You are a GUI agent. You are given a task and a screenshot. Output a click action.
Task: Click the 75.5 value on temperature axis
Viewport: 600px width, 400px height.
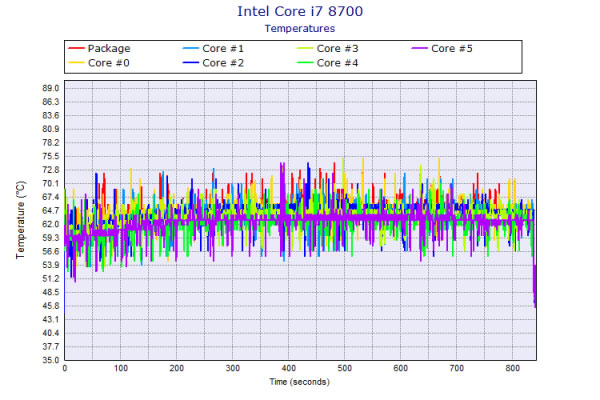[x=51, y=156]
